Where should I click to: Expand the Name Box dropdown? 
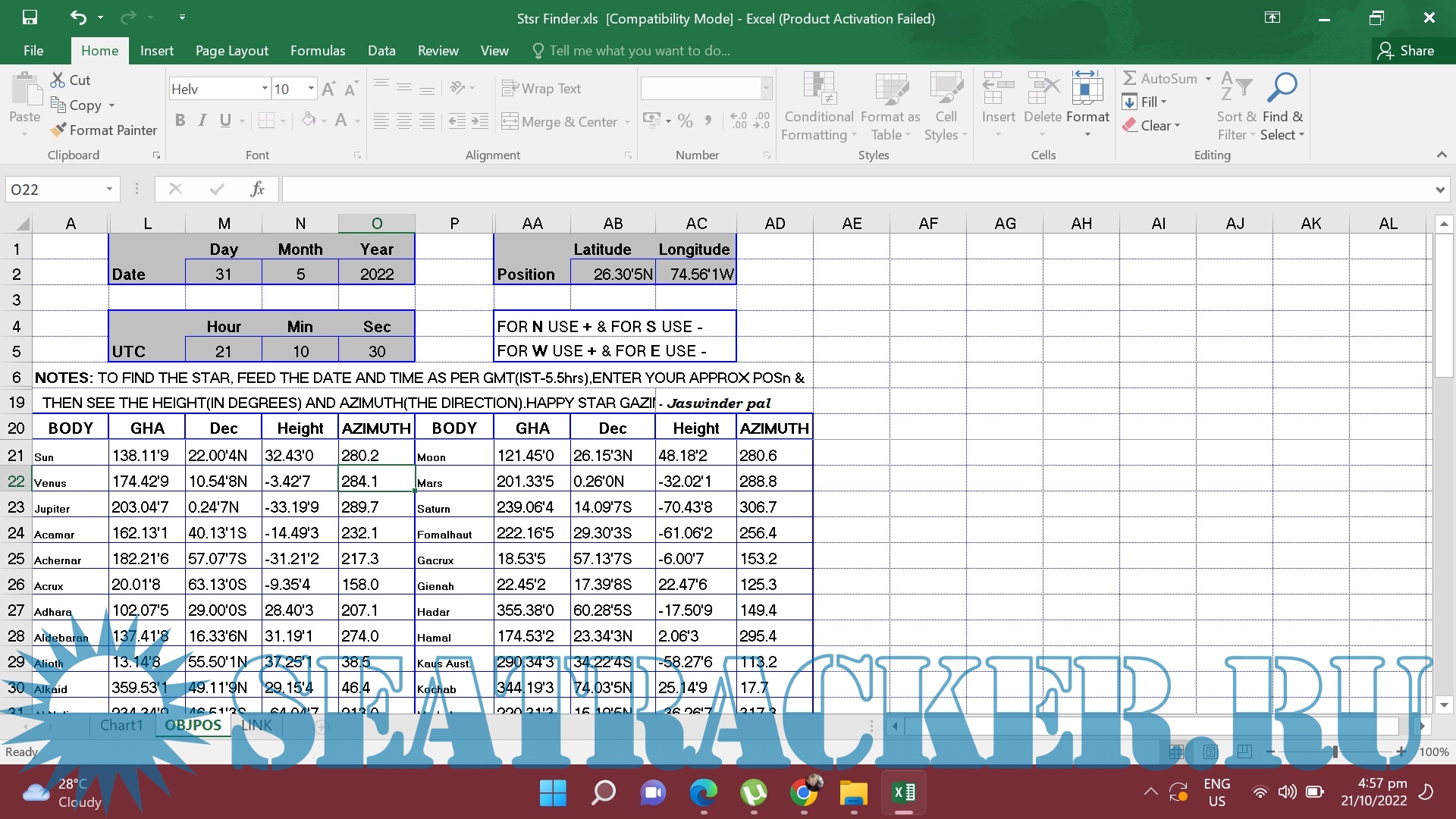(109, 189)
